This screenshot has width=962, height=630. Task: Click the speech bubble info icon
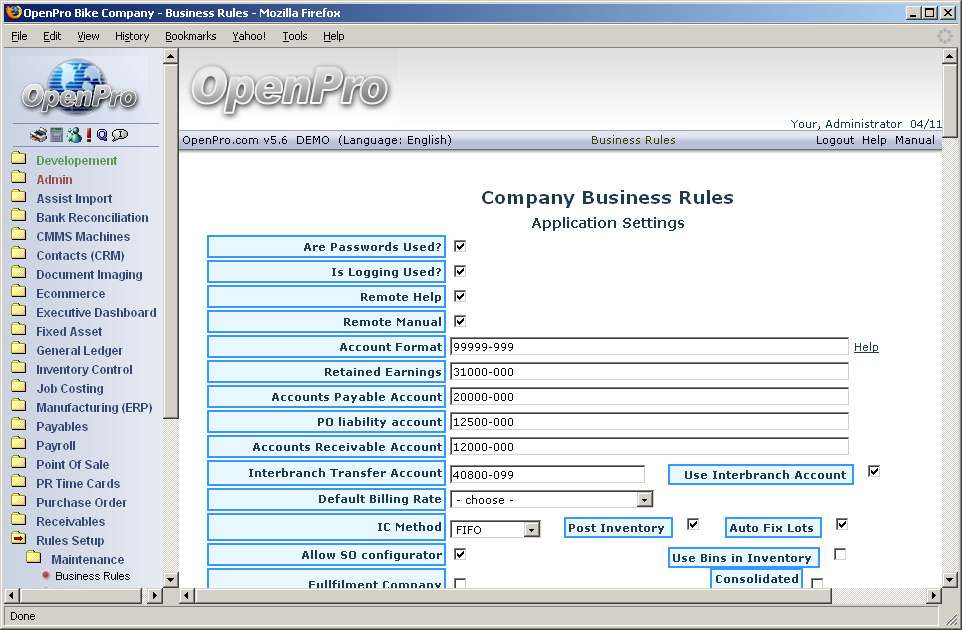tap(120, 135)
